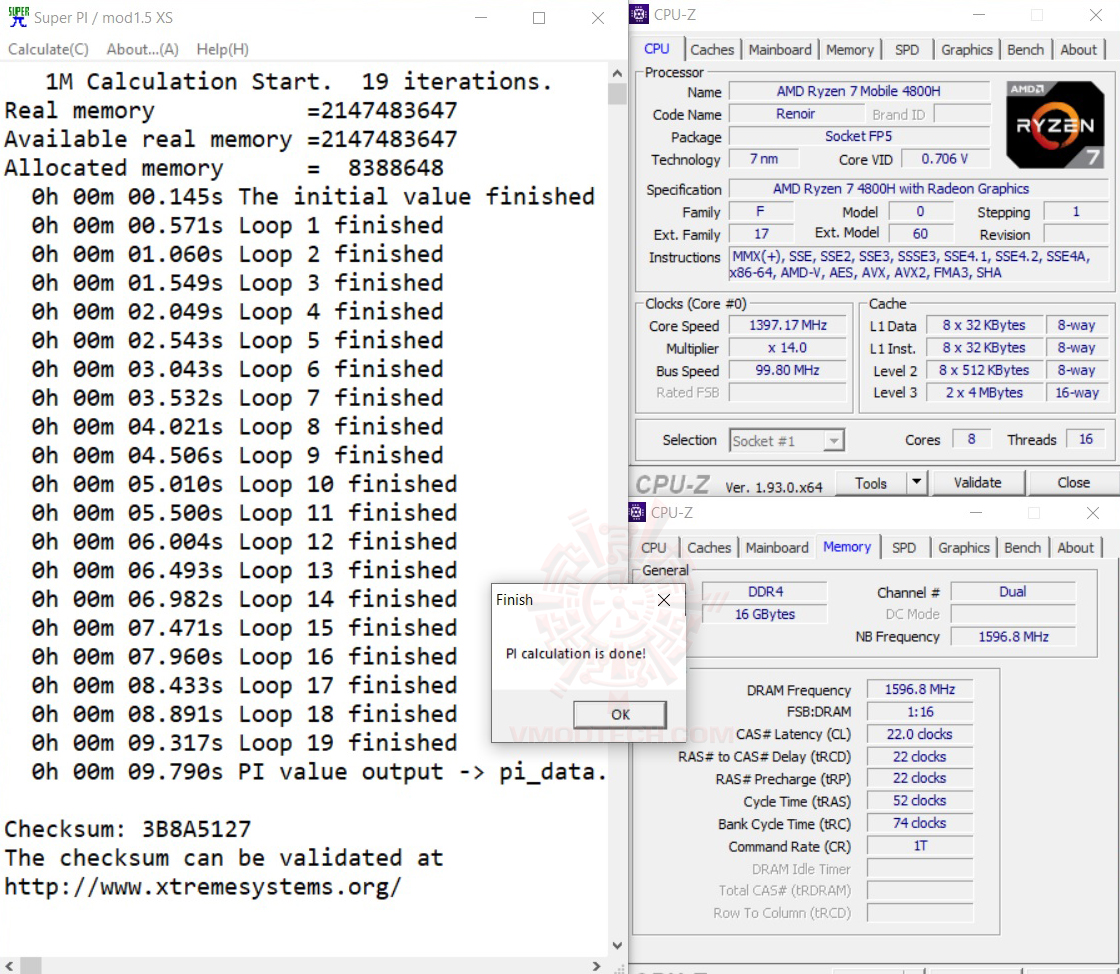The image size is (1120, 974).
Task: Switch to Caches tab in upper CPU-Z window
Action: 711,49
